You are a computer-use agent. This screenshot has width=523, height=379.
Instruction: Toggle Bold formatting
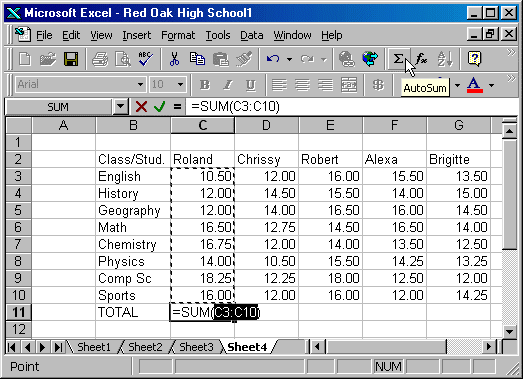point(204,85)
